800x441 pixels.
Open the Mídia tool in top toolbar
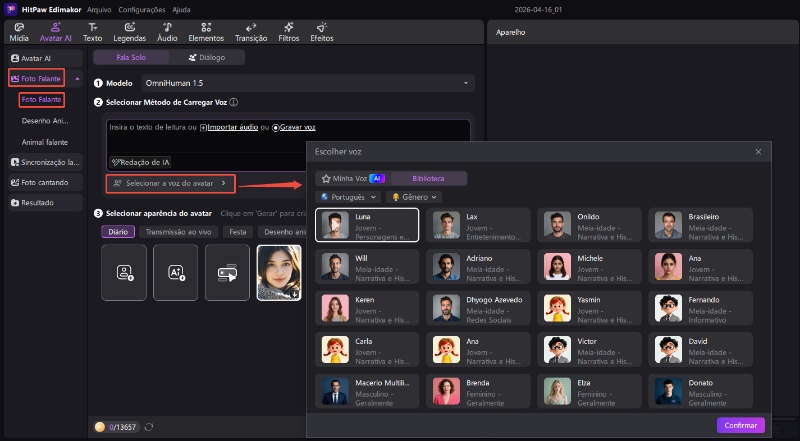click(x=18, y=31)
